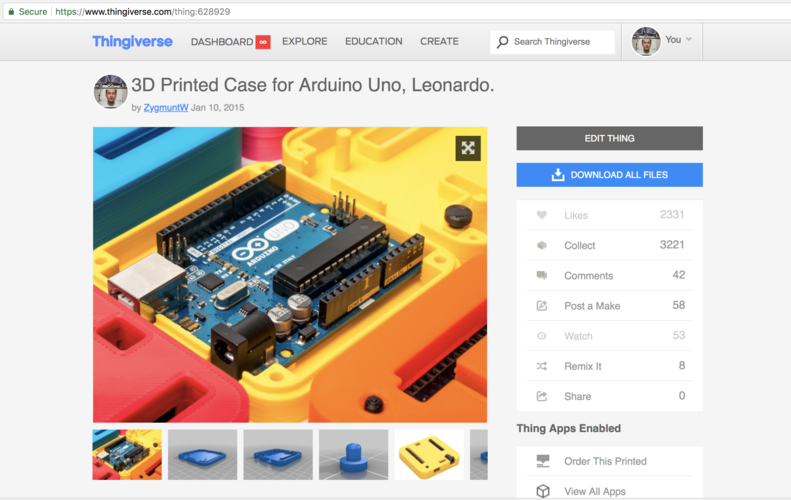Click the main Arduino Uno image
This screenshot has height=500, width=791.
[290, 275]
